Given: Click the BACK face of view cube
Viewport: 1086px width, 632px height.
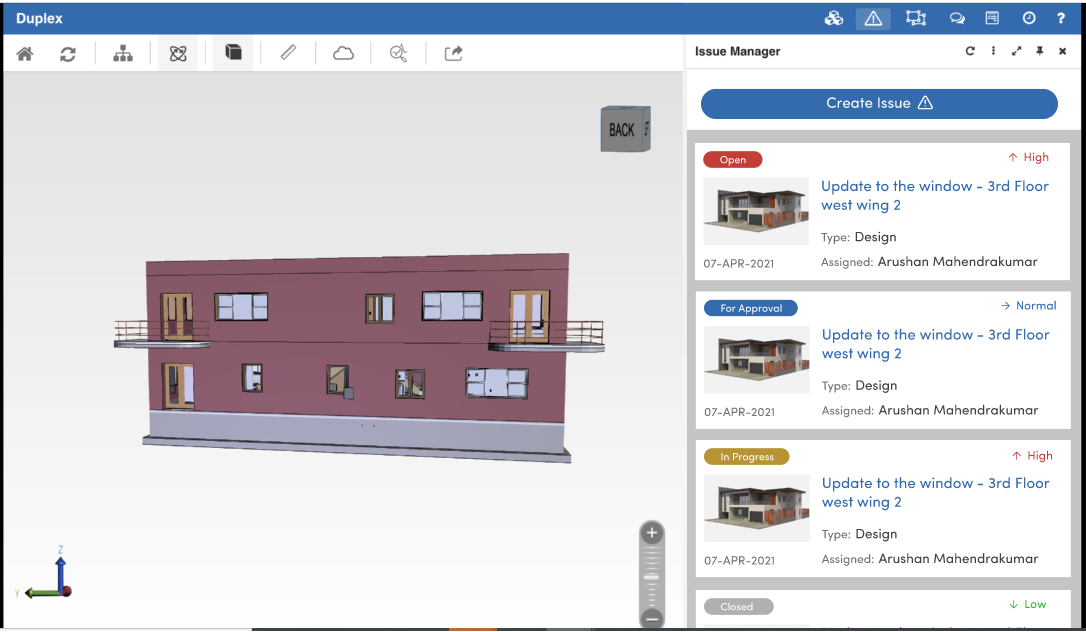Looking at the screenshot, I should click(621, 129).
